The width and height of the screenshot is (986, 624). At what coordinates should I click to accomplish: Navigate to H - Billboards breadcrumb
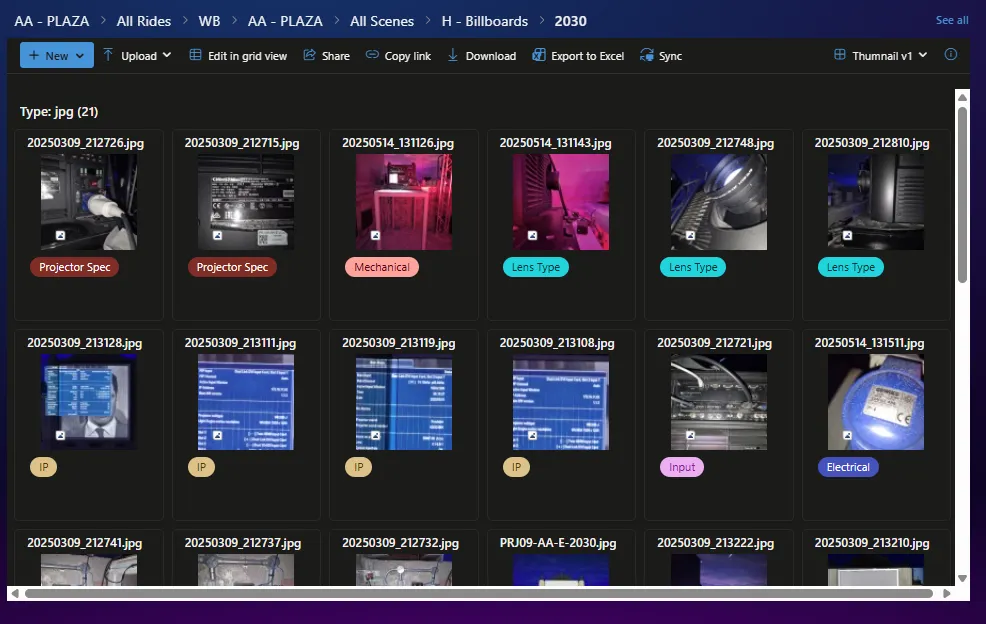484,21
